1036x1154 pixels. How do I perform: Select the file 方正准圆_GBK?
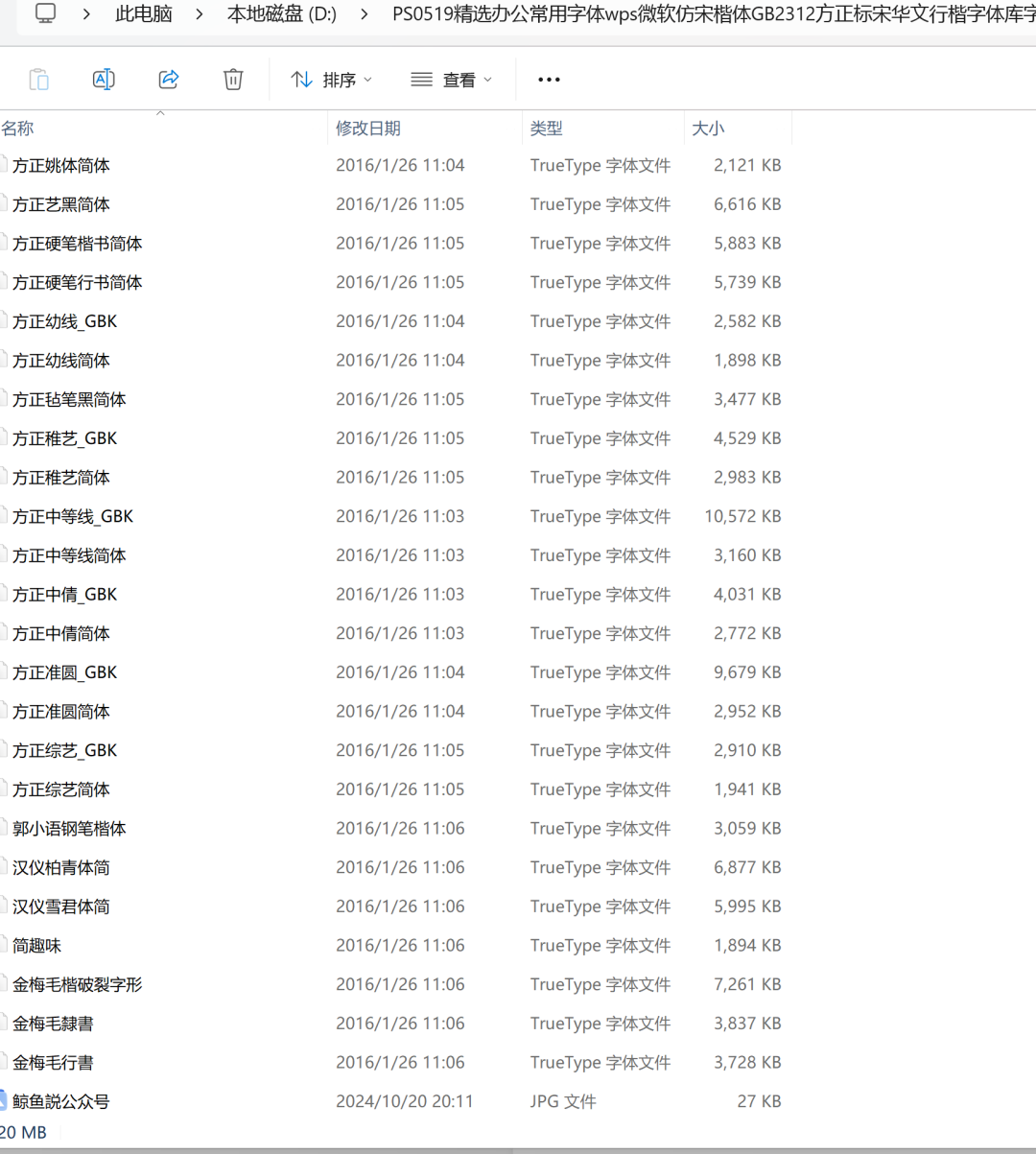pos(65,672)
